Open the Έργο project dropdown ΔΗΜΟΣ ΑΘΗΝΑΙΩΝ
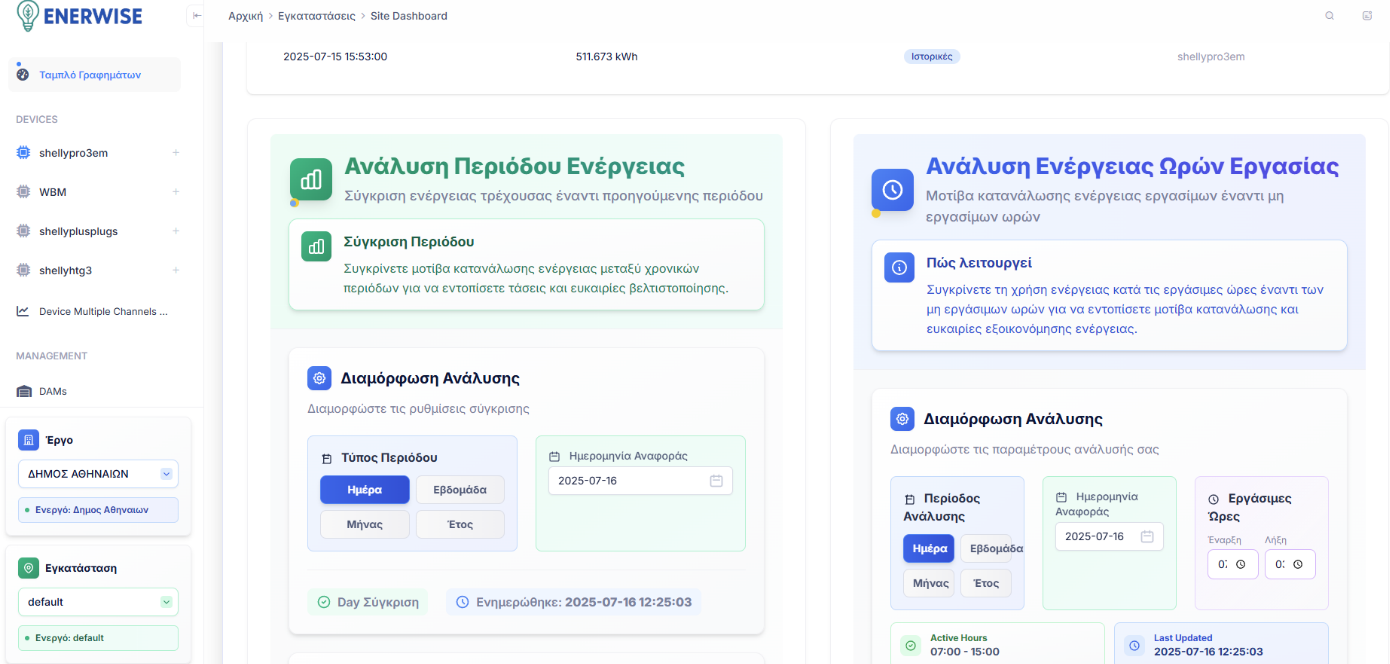 (98, 474)
